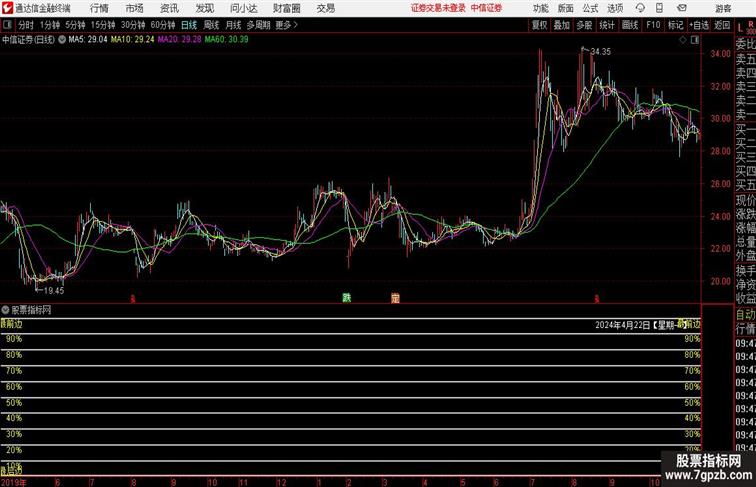Switch to the 周线 weekly tab
756x487 pixels.
point(211,25)
